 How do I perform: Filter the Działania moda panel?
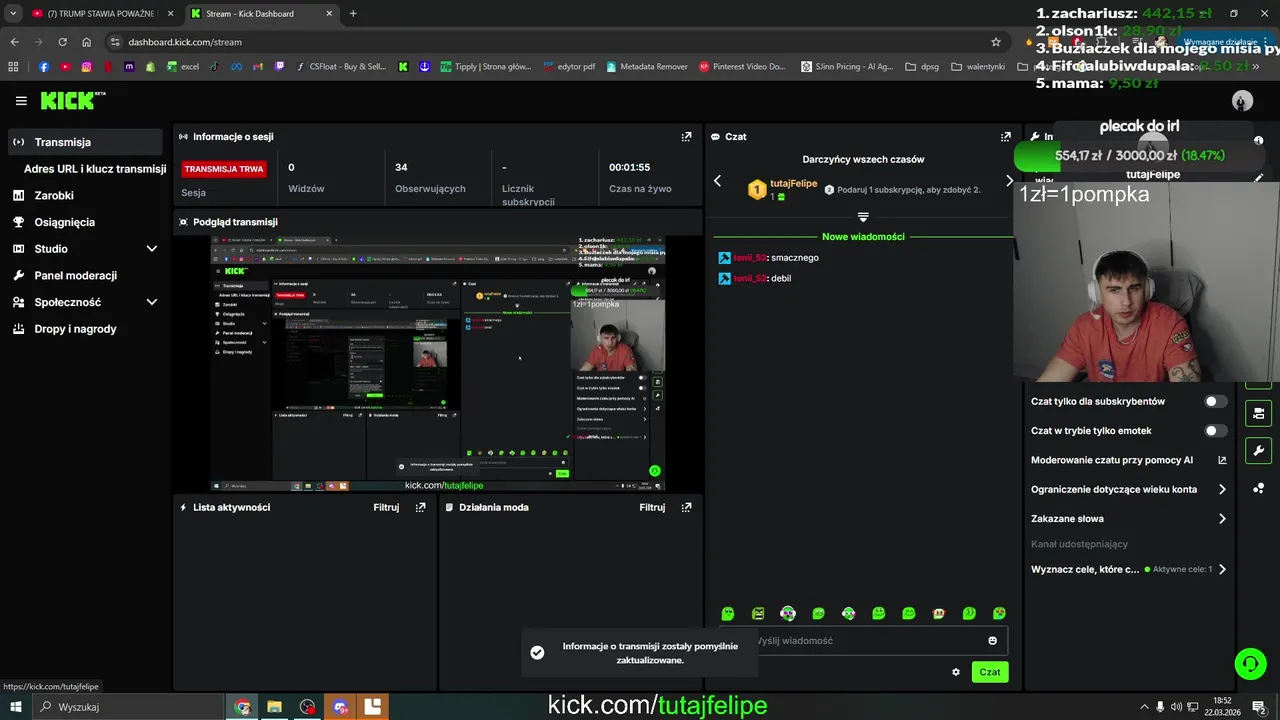[652, 507]
